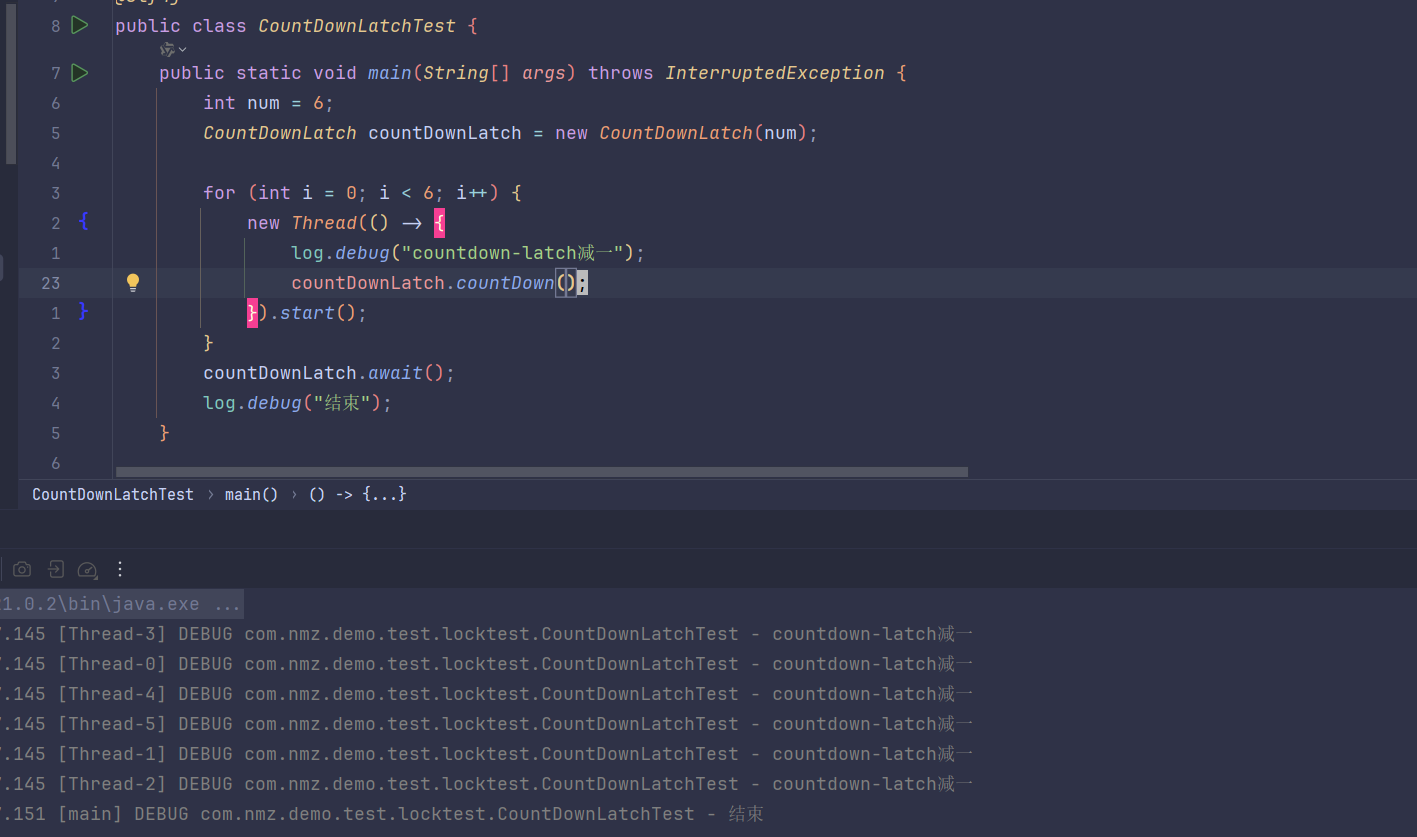
Task: Click the lambda () -> {...} breadcrumb
Action: (357, 494)
